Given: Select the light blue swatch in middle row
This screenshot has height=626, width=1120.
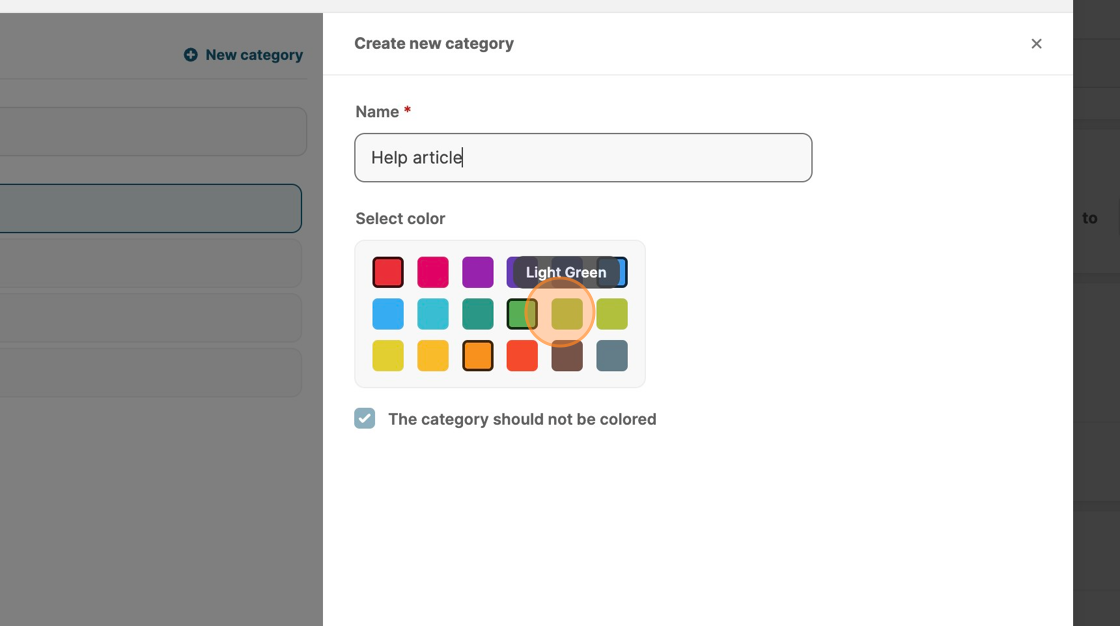Looking at the screenshot, I should tap(388, 314).
